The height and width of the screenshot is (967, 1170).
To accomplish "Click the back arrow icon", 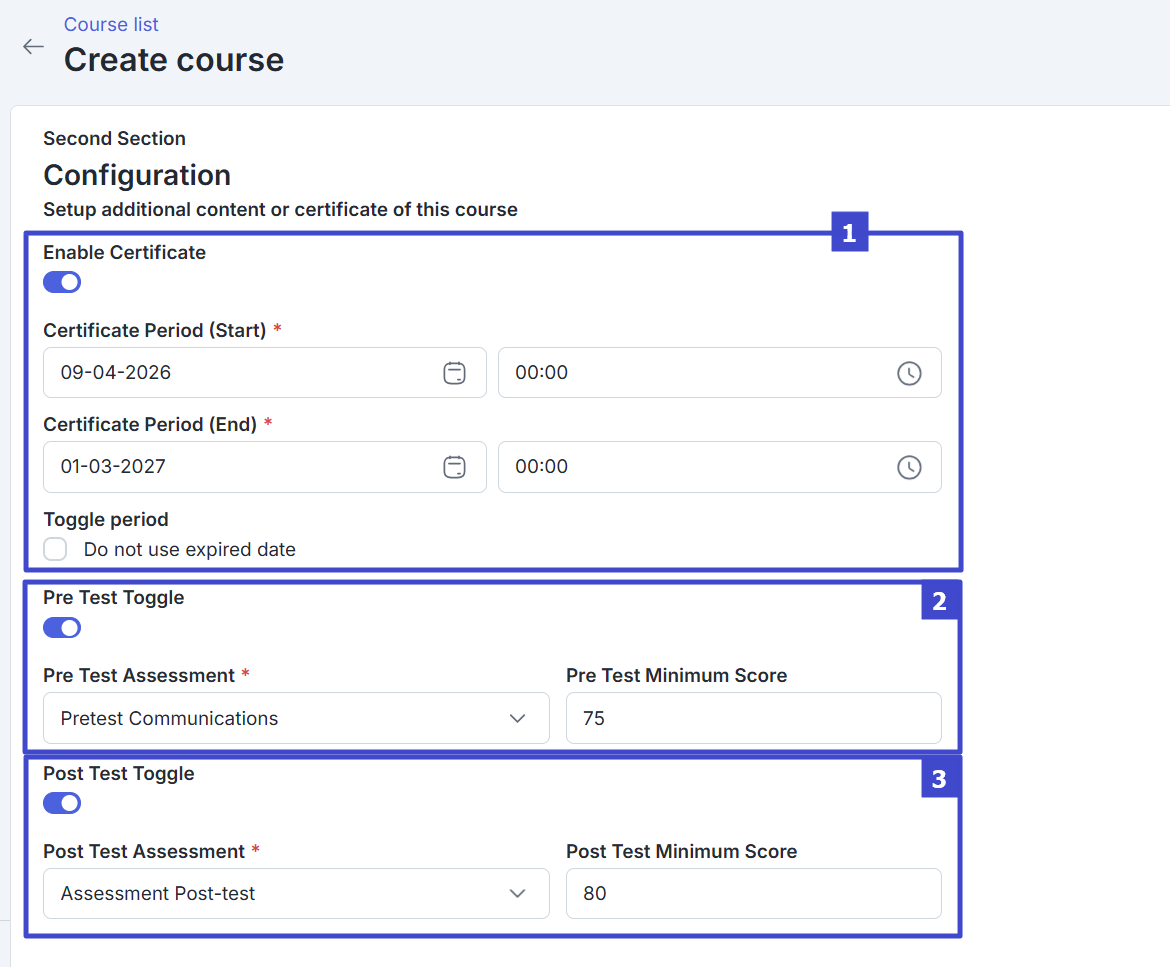I will click(x=33, y=47).
